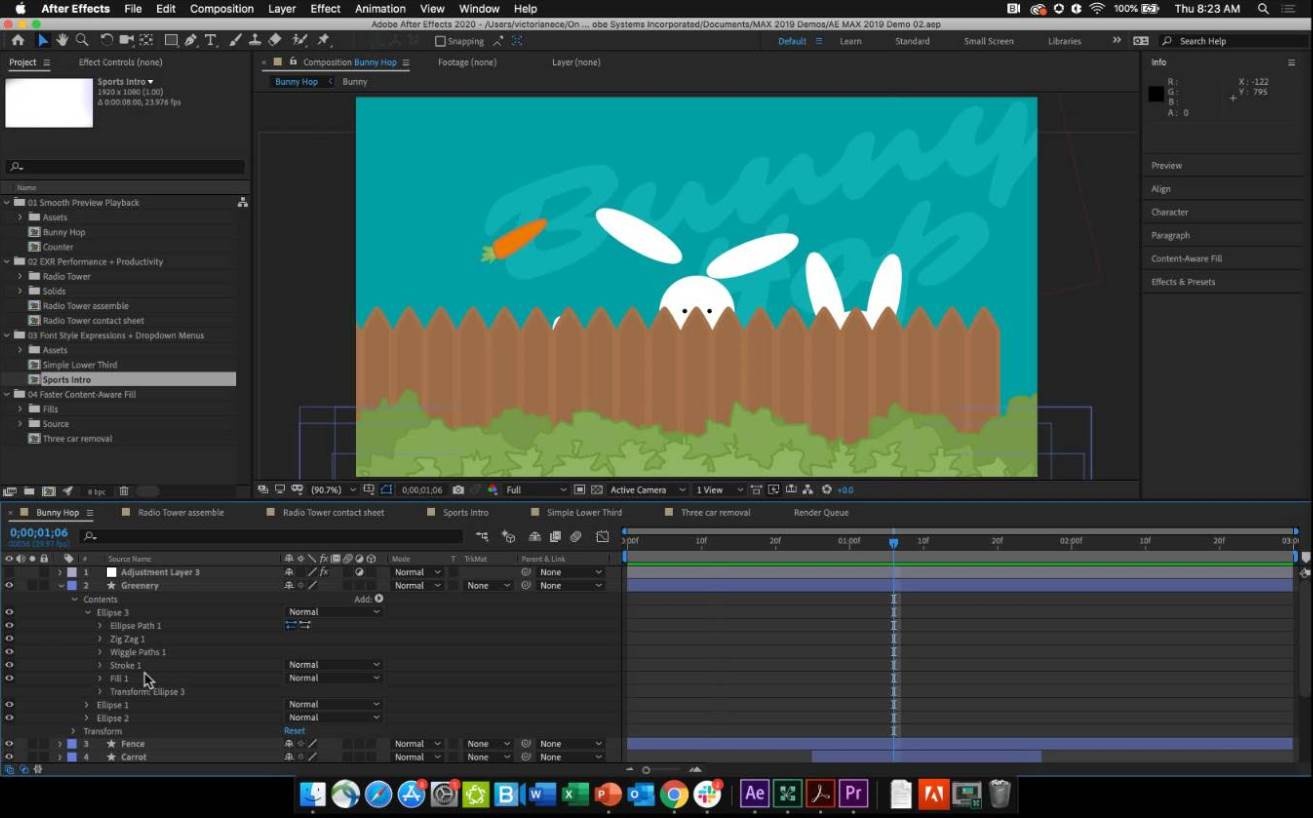Hide the Fence layer with eye icon
1313x818 pixels.
9,744
